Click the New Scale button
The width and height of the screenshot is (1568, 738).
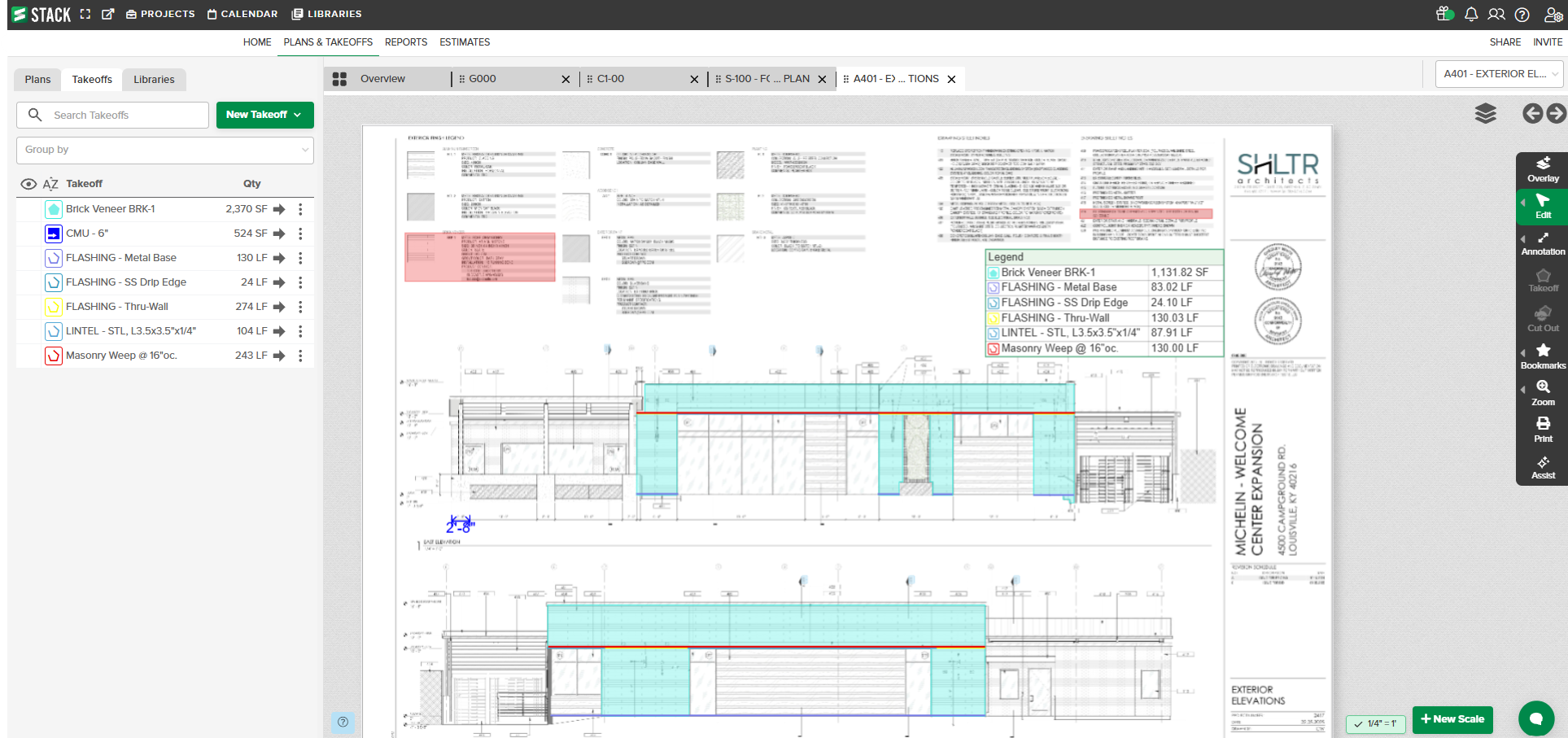(1452, 719)
